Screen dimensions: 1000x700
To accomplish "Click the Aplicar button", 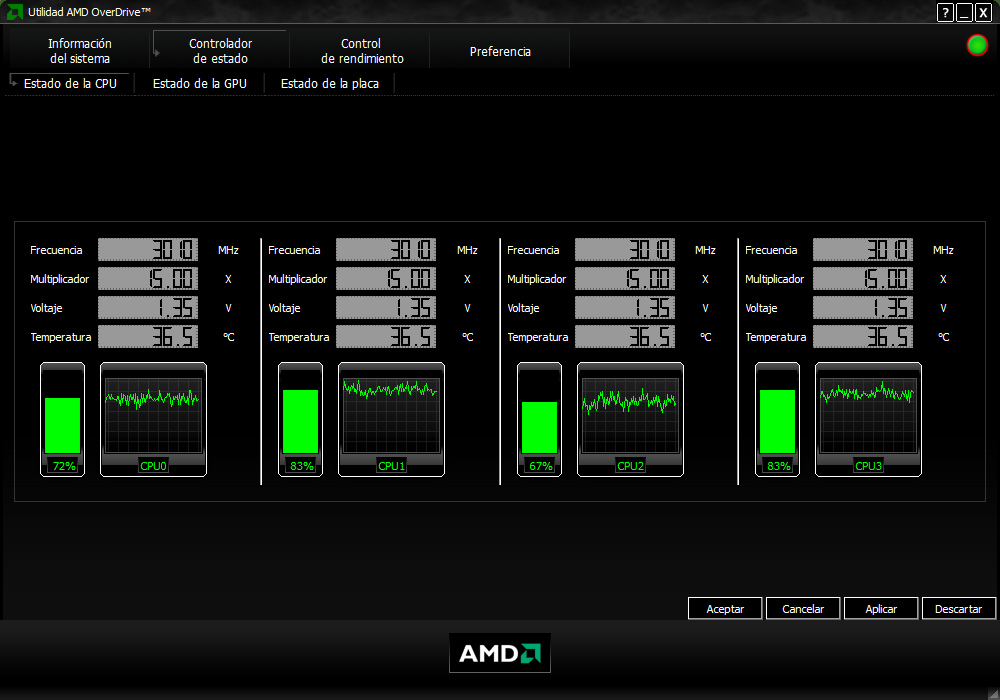I will [x=881, y=609].
